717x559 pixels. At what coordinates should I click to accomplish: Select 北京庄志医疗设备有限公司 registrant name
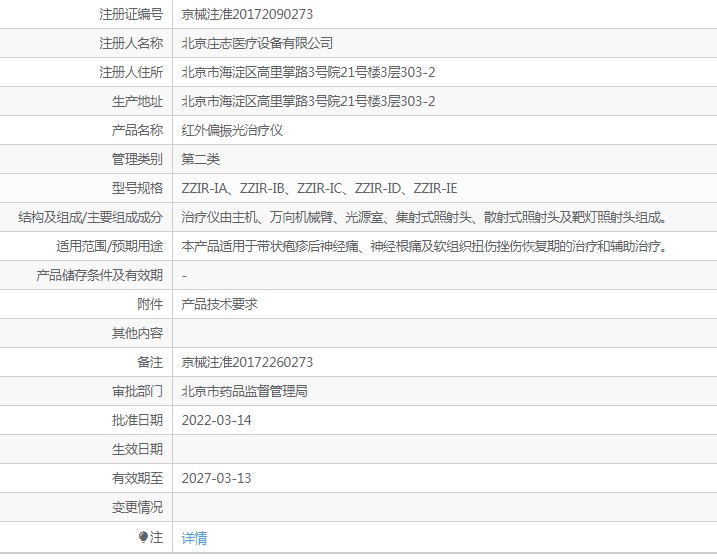[x=257, y=43]
